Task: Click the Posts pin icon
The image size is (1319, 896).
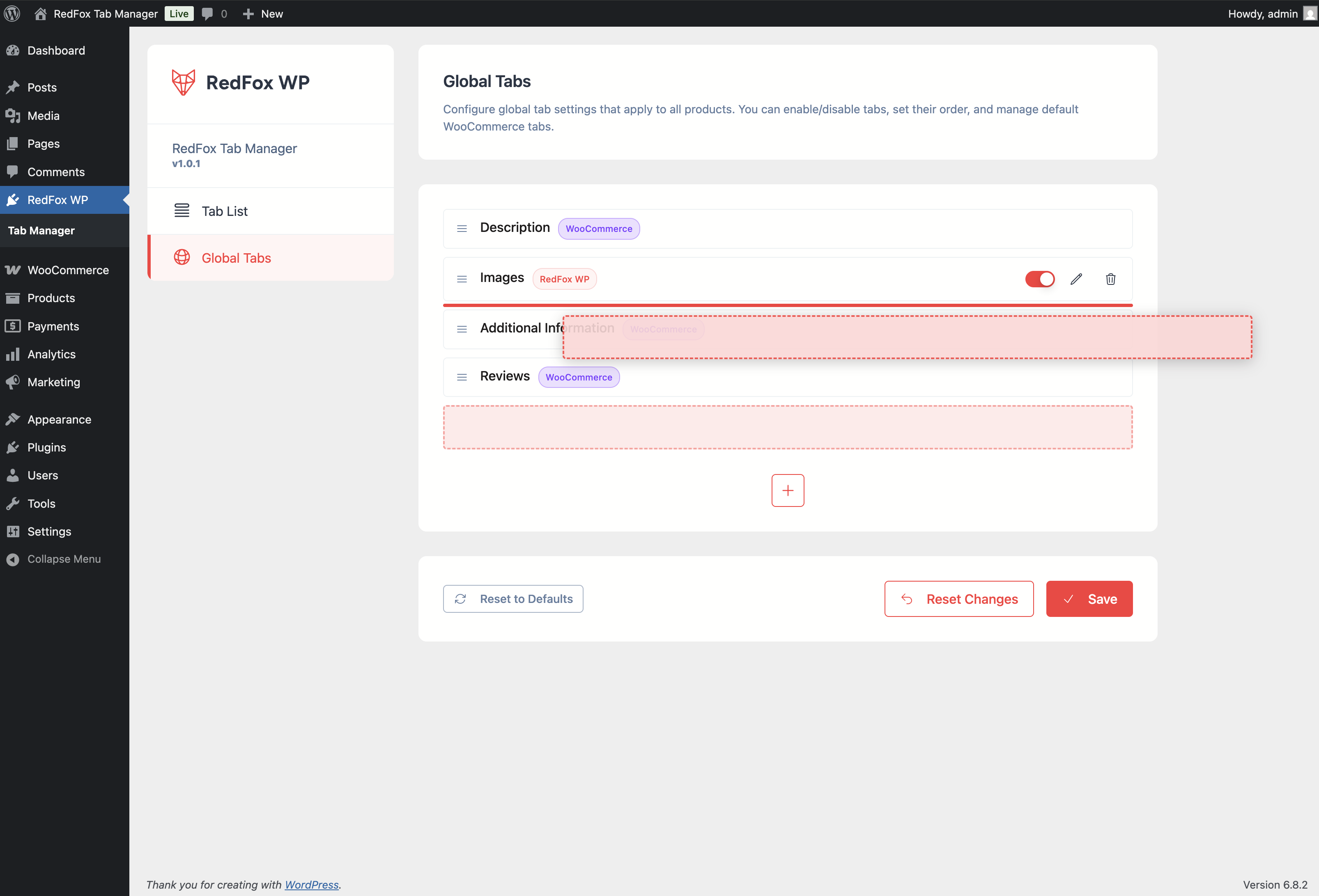Action: 13,87
